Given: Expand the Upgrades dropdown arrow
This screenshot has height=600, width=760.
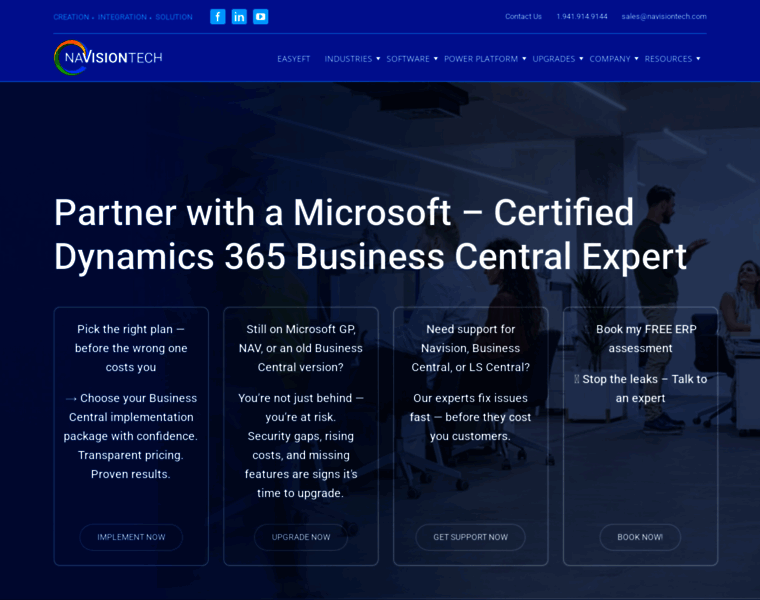Looking at the screenshot, I should 581,59.
